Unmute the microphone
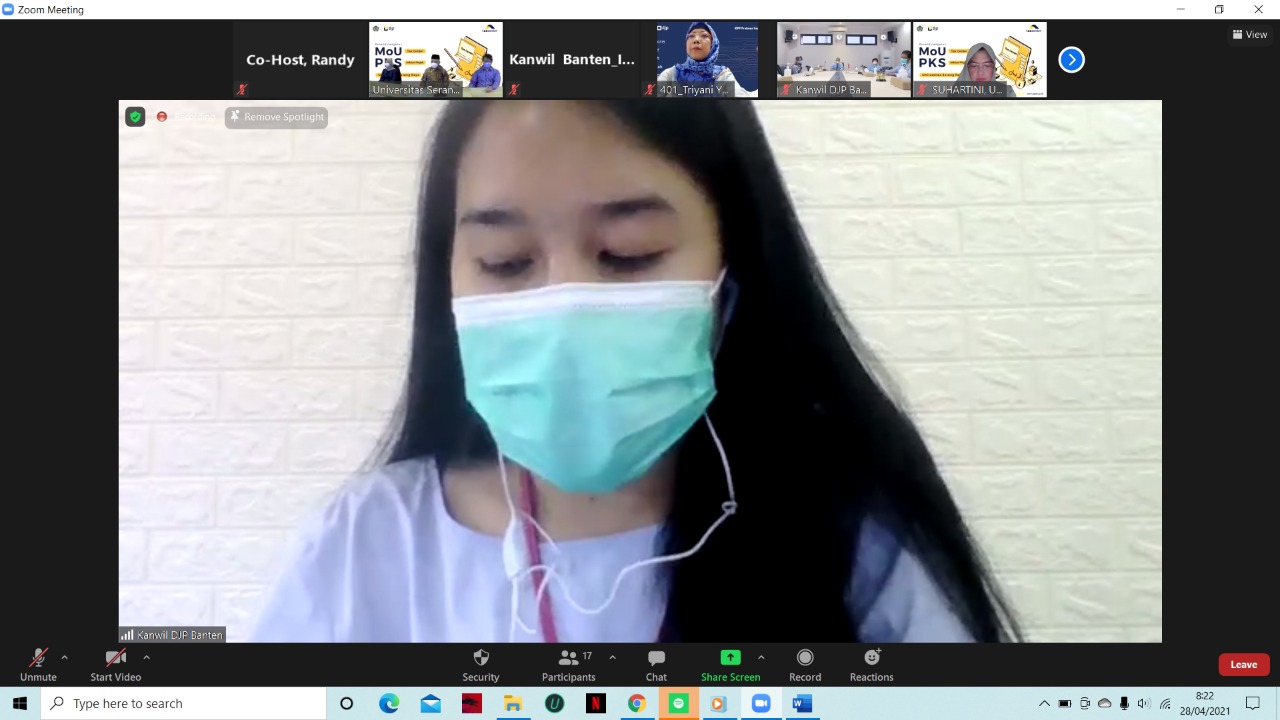Viewport: 1280px width, 720px height. (x=38, y=664)
